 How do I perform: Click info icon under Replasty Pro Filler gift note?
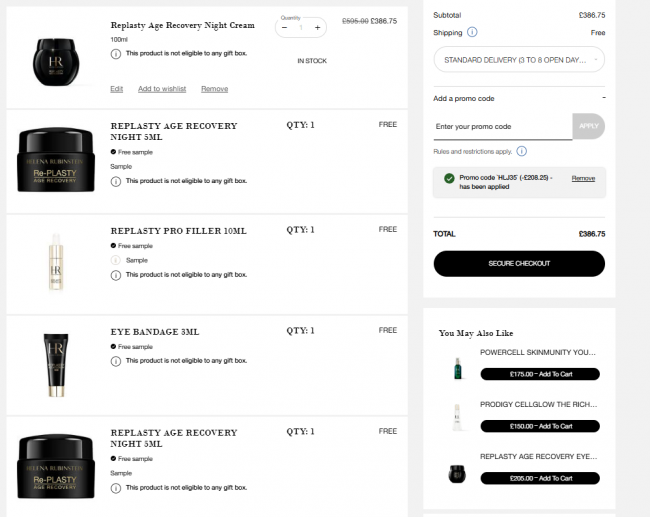pyautogui.click(x=116, y=275)
